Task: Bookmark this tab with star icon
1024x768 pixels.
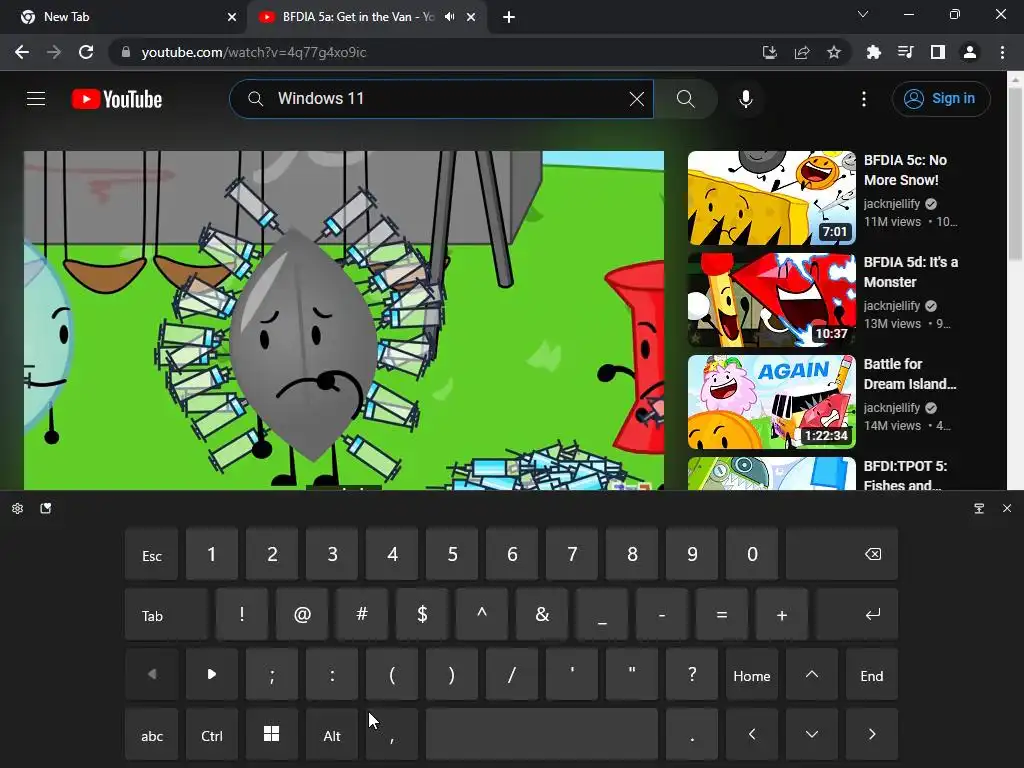Action: 834,52
